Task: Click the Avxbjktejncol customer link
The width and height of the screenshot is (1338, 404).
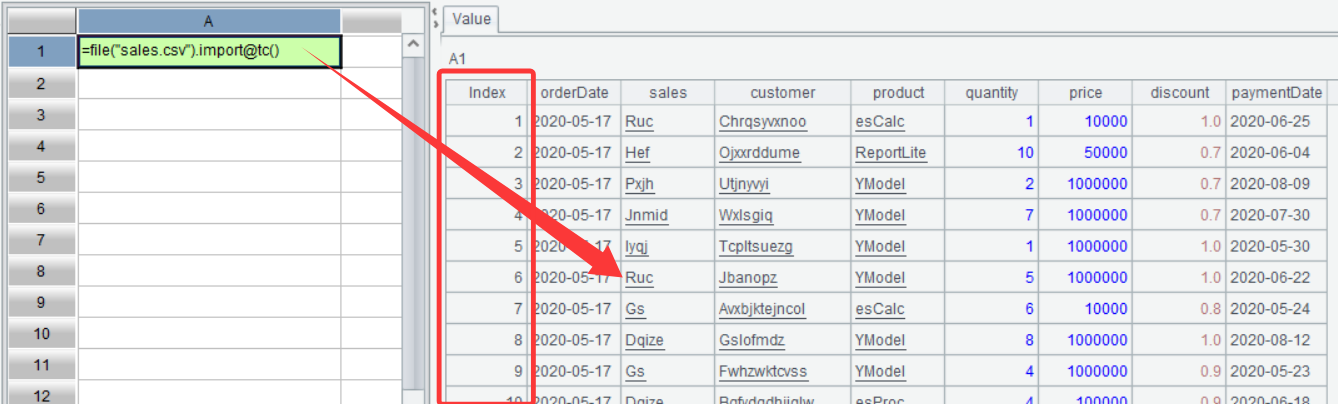Action: pyautogui.click(x=761, y=309)
